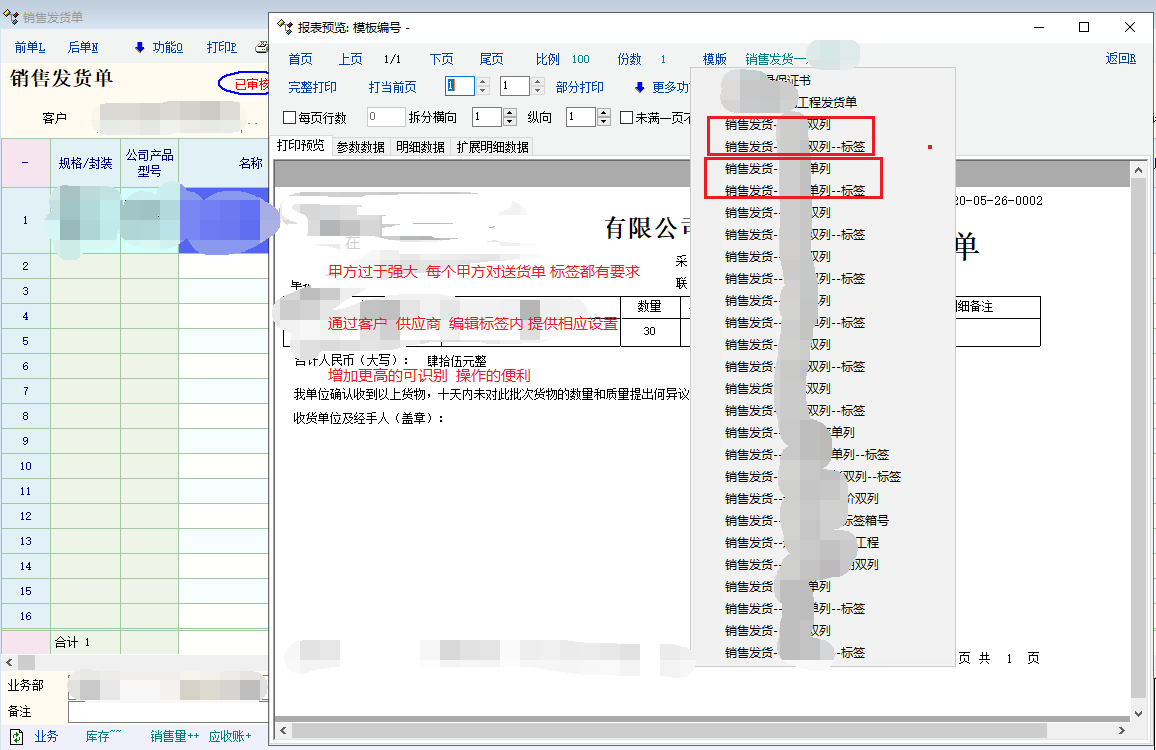This screenshot has height=750, width=1156.
Task: Enable the 每页行数 checkbox
Action: tap(290, 118)
